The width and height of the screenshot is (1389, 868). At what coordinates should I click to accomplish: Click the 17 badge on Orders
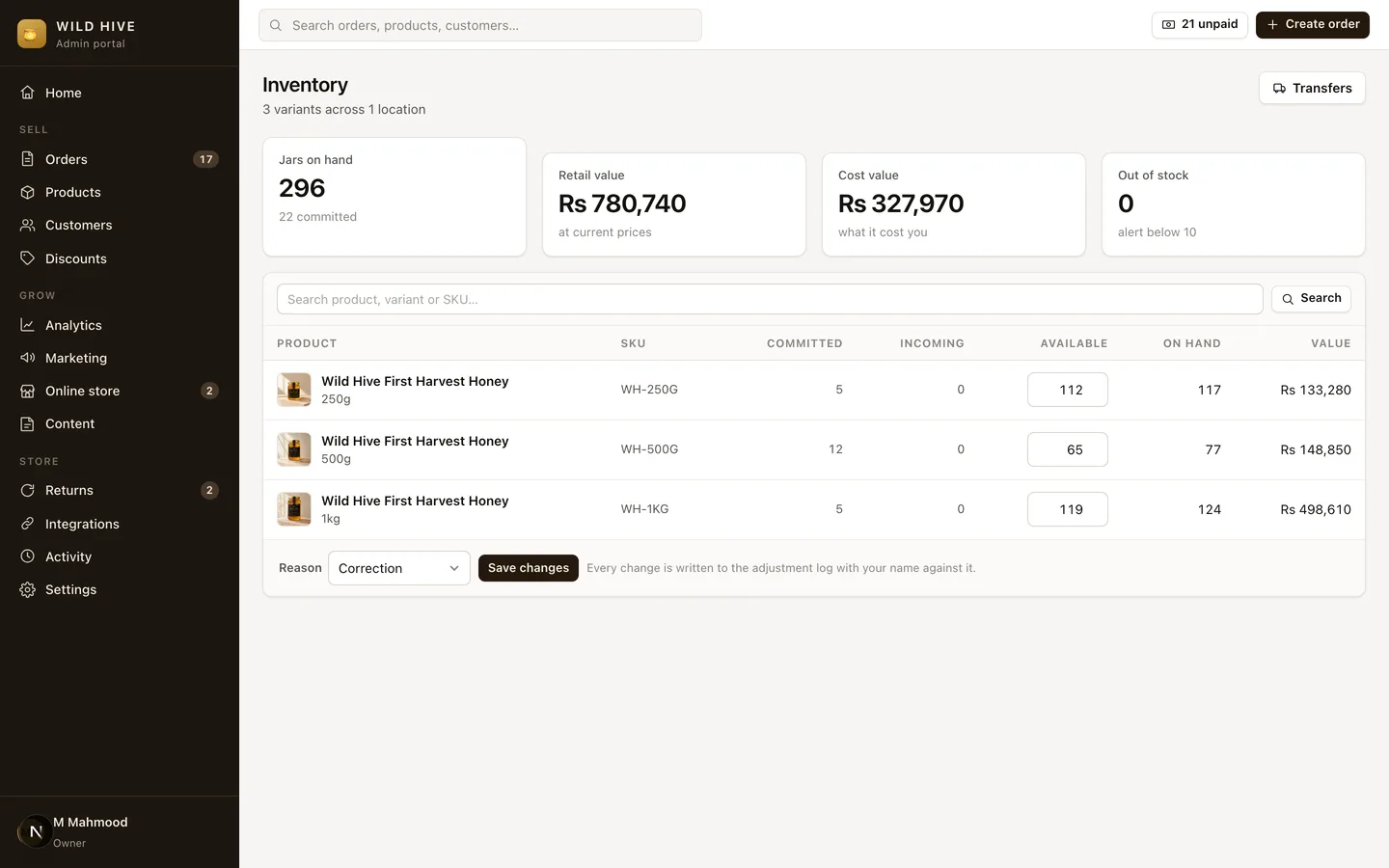tap(205, 159)
